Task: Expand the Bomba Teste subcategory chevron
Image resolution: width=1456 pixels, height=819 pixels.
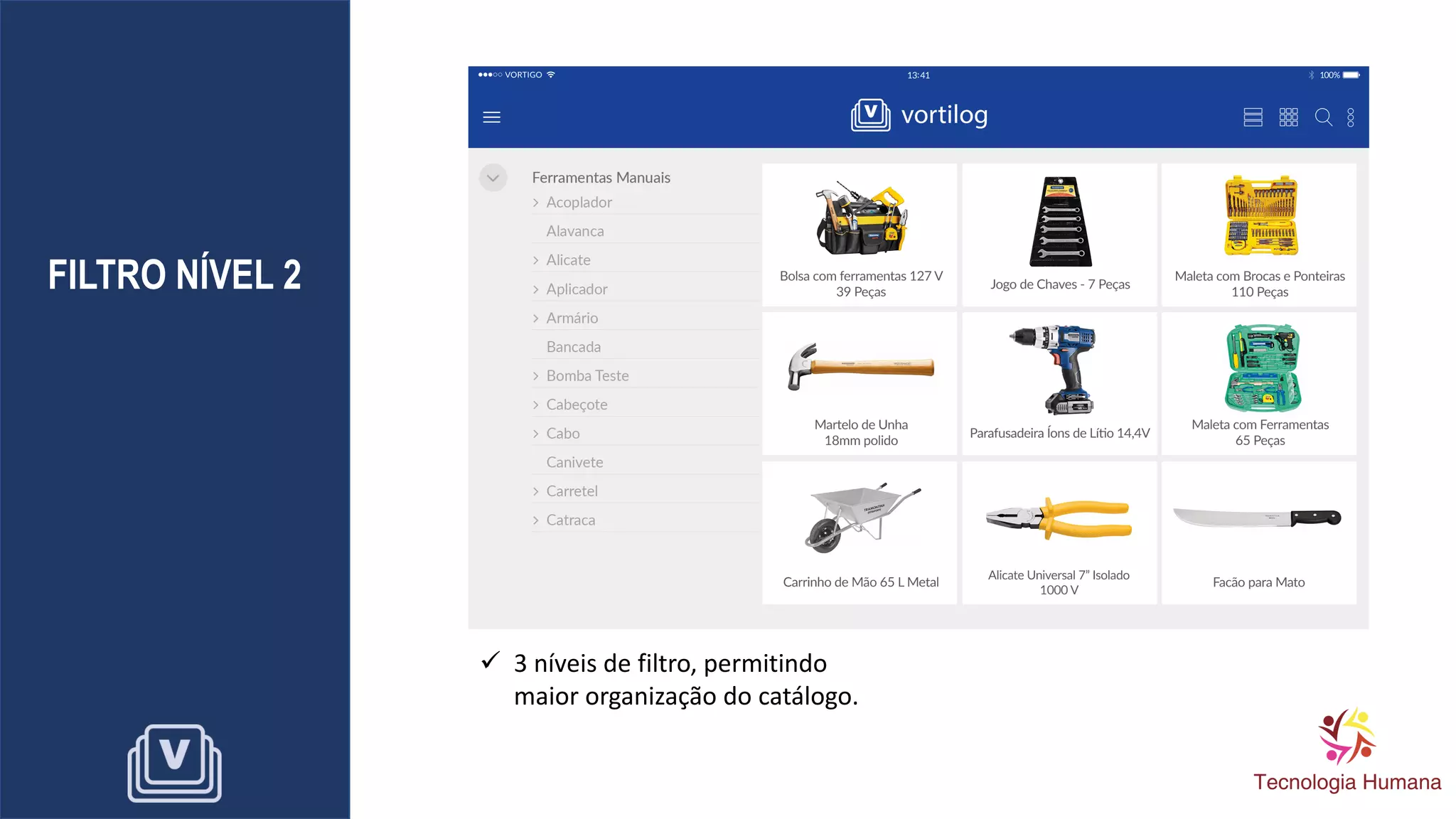Action: click(x=535, y=376)
